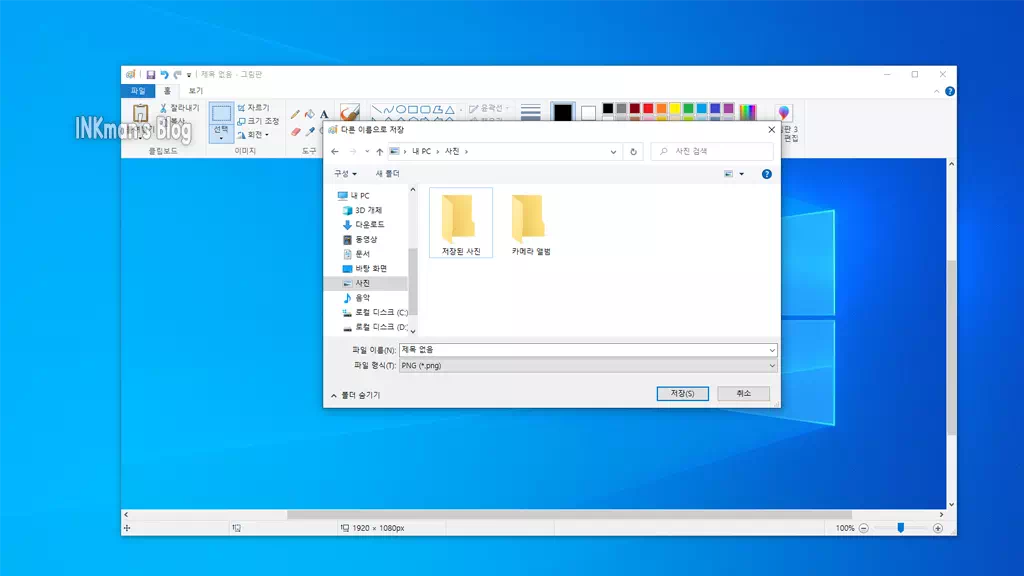The width and height of the screenshot is (1024, 576).
Task: Click 내 PC in the address breadcrumb
Action: point(421,152)
